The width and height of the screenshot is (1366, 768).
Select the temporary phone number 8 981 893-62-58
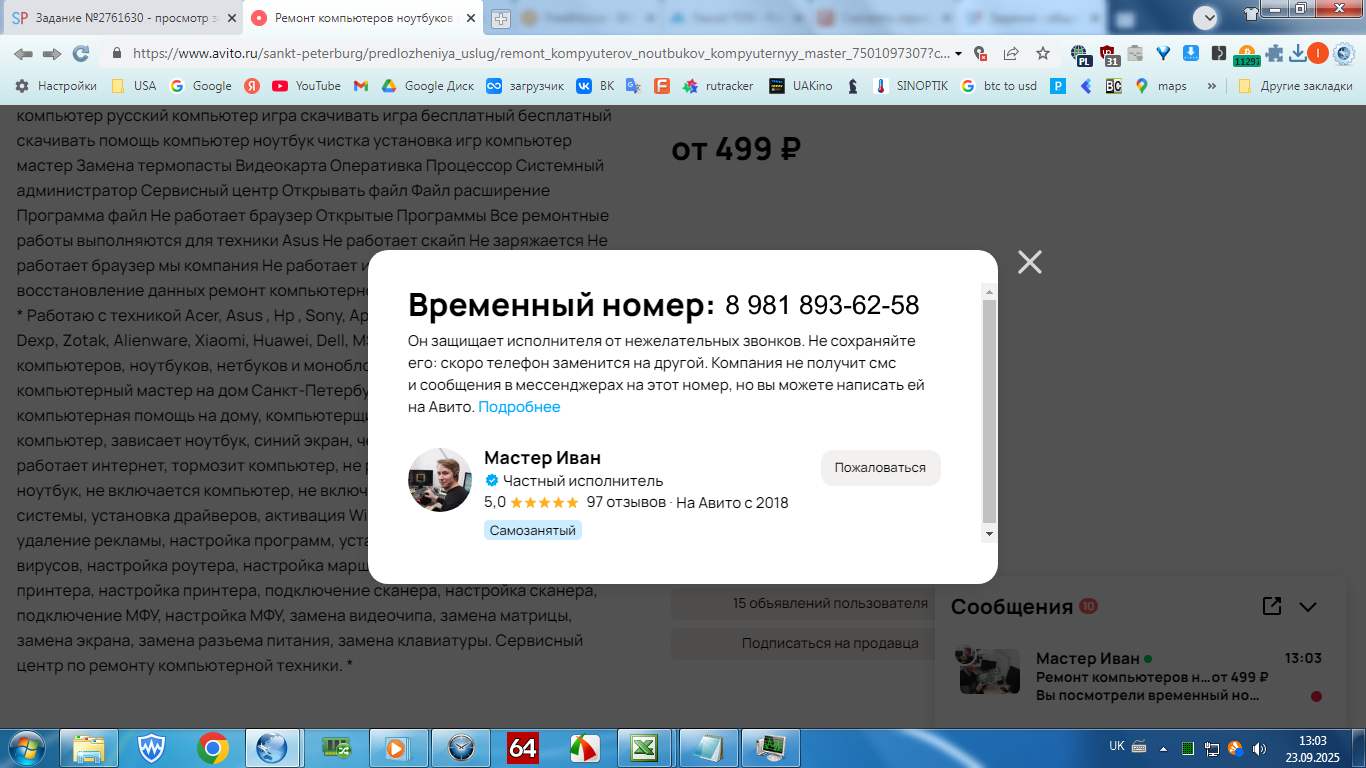click(x=822, y=305)
